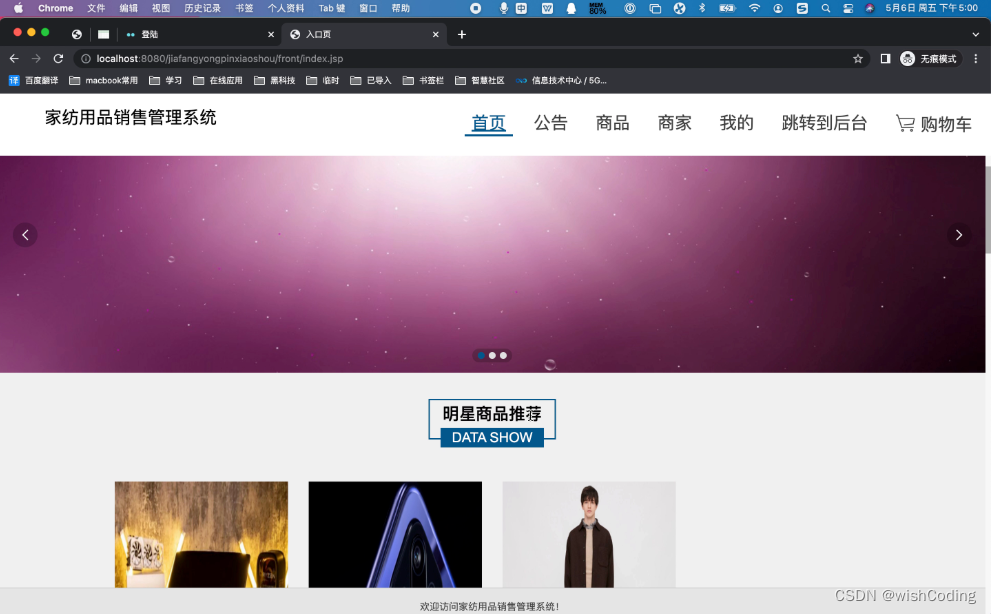Reload the current page
This screenshot has width=991, height=614.
coord(58,58)
